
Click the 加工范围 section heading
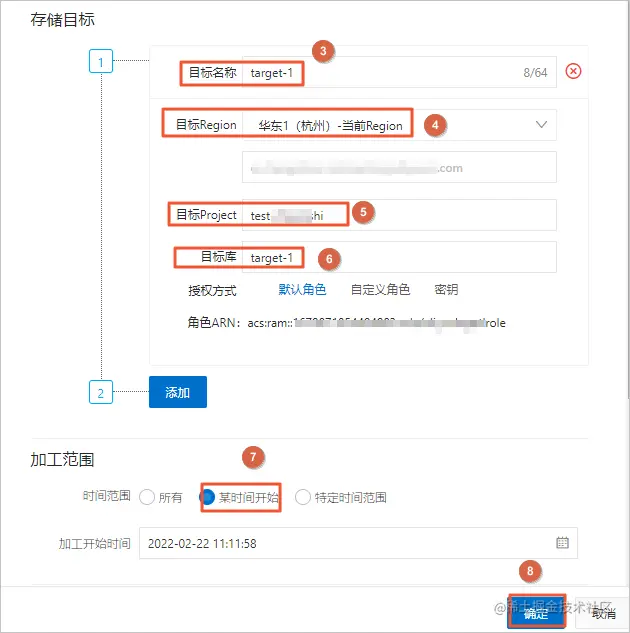63,459
